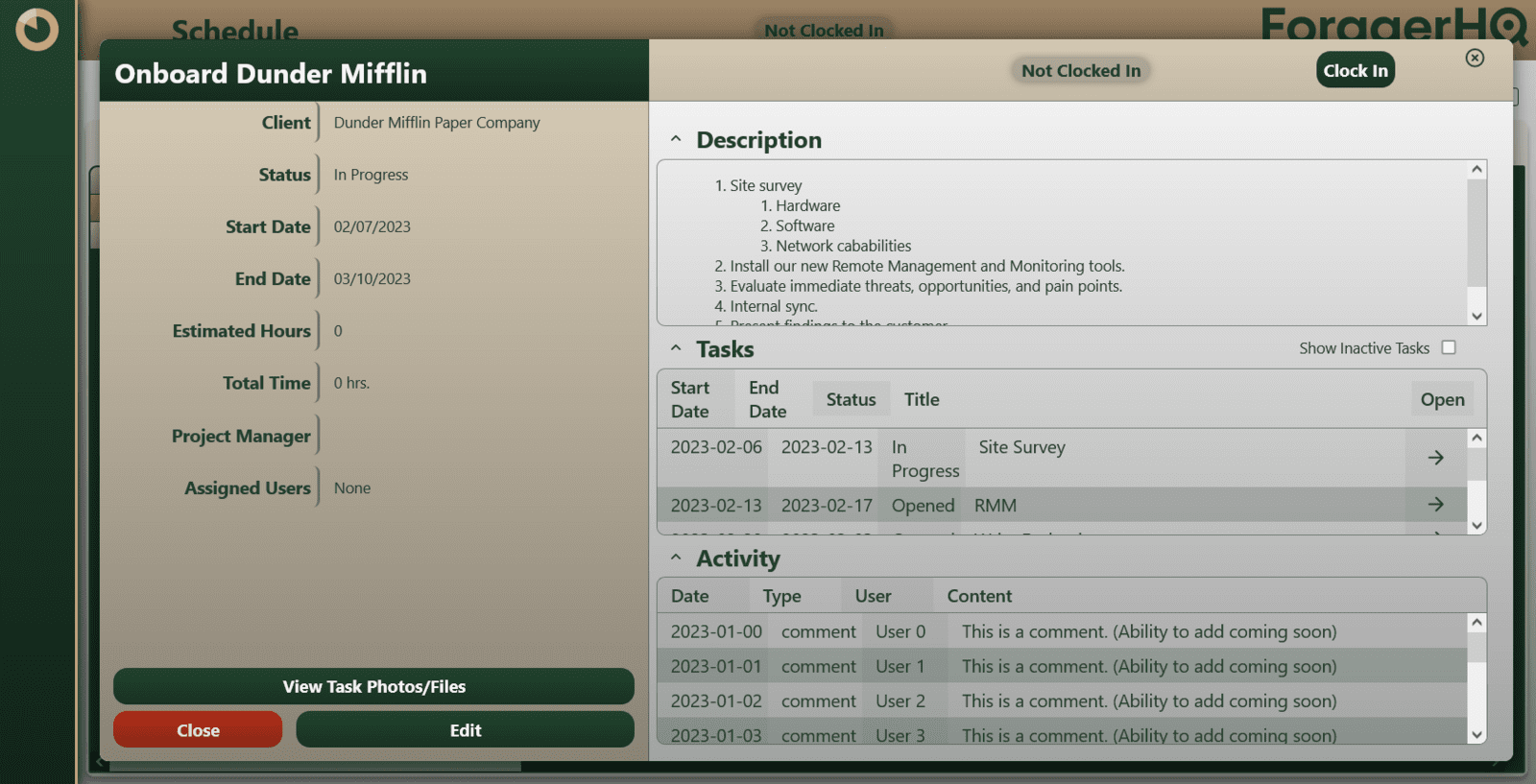Viewport: 1536px width, 784px height.
Task: Sort tasks by Start Date header
Action: pyautogui.click(x=689, y=399)
